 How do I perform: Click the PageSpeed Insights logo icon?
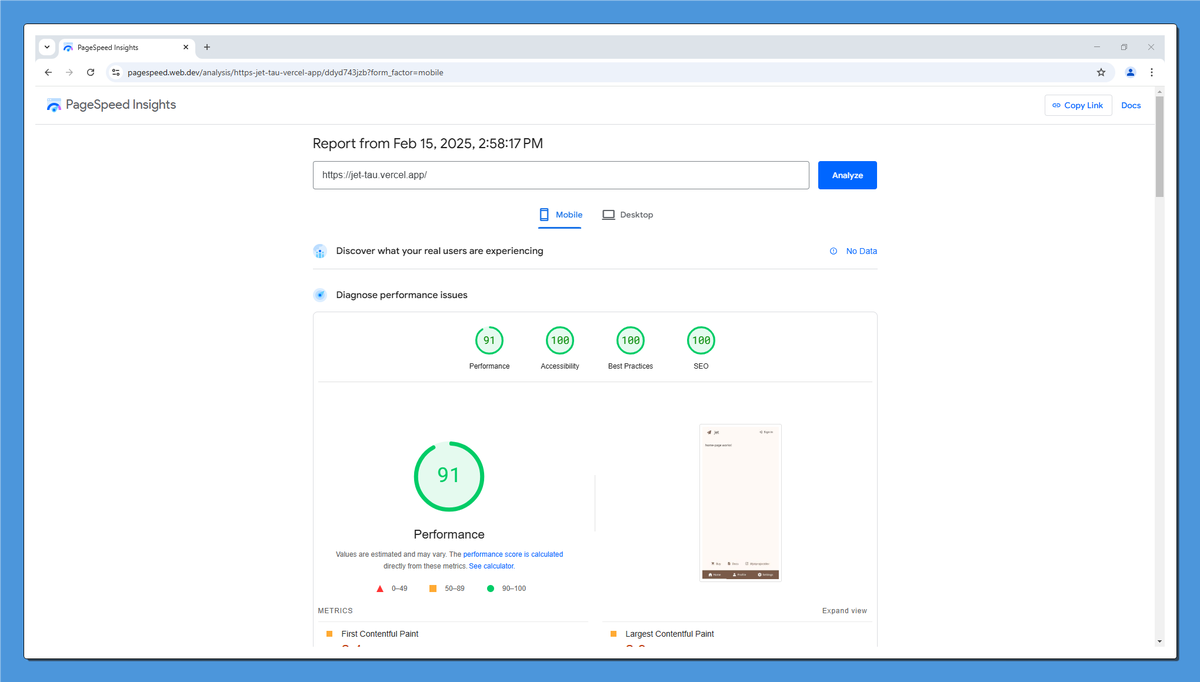(54, 105)
